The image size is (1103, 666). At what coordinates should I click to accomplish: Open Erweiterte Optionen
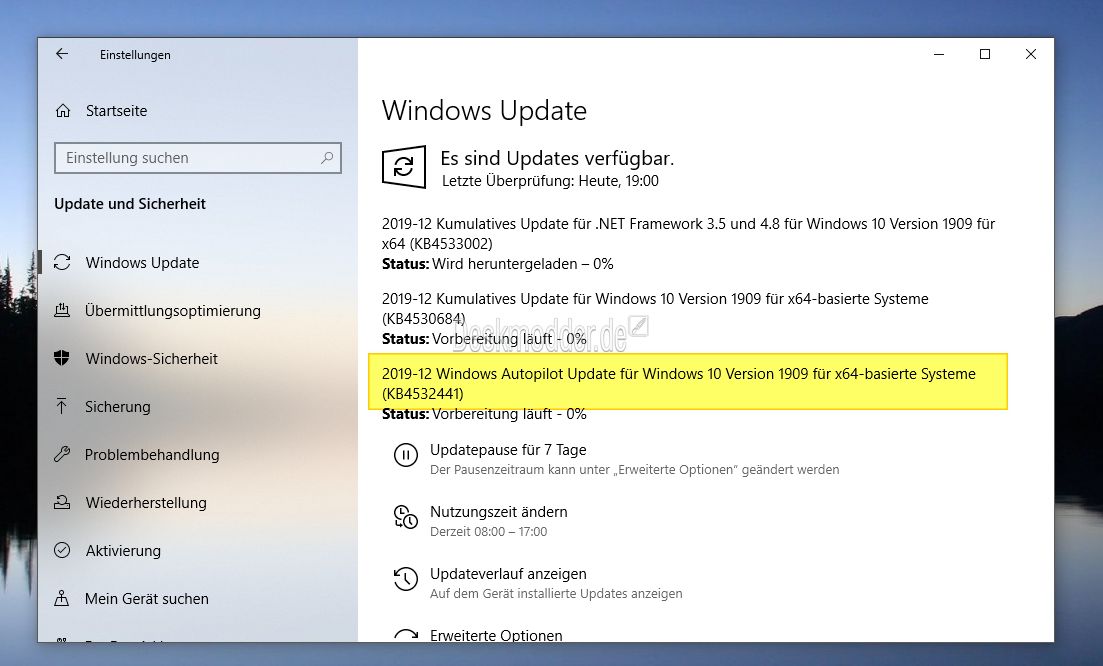496,635
